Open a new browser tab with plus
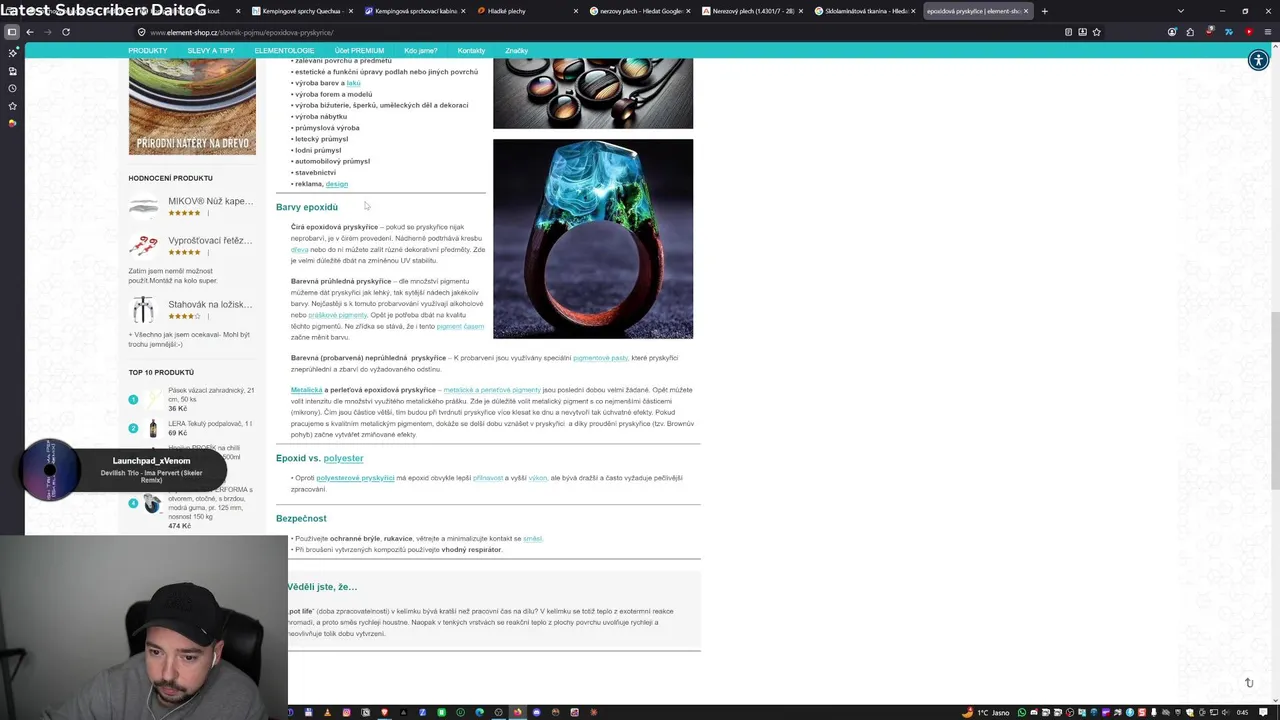1280x720 pixels. (x=1044, y=11)
